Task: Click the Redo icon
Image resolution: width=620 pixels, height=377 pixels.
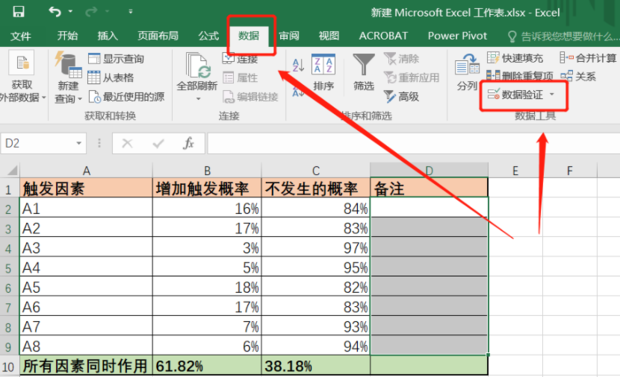Action: tap(91, 11)
